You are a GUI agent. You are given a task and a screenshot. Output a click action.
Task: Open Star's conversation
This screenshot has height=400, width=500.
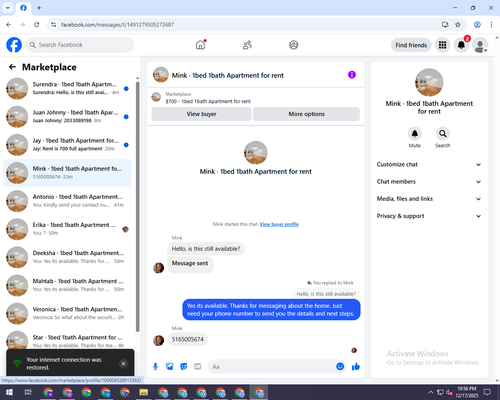point(68,340)
